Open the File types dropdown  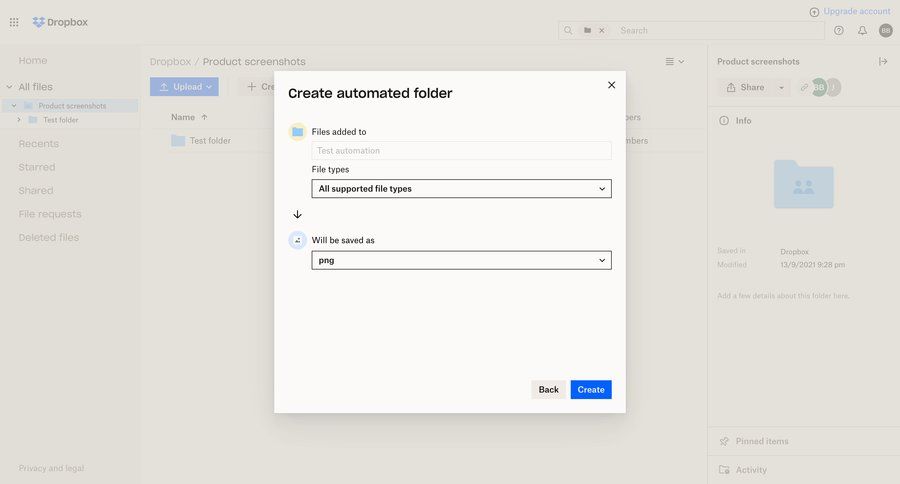tap(461, 188)
